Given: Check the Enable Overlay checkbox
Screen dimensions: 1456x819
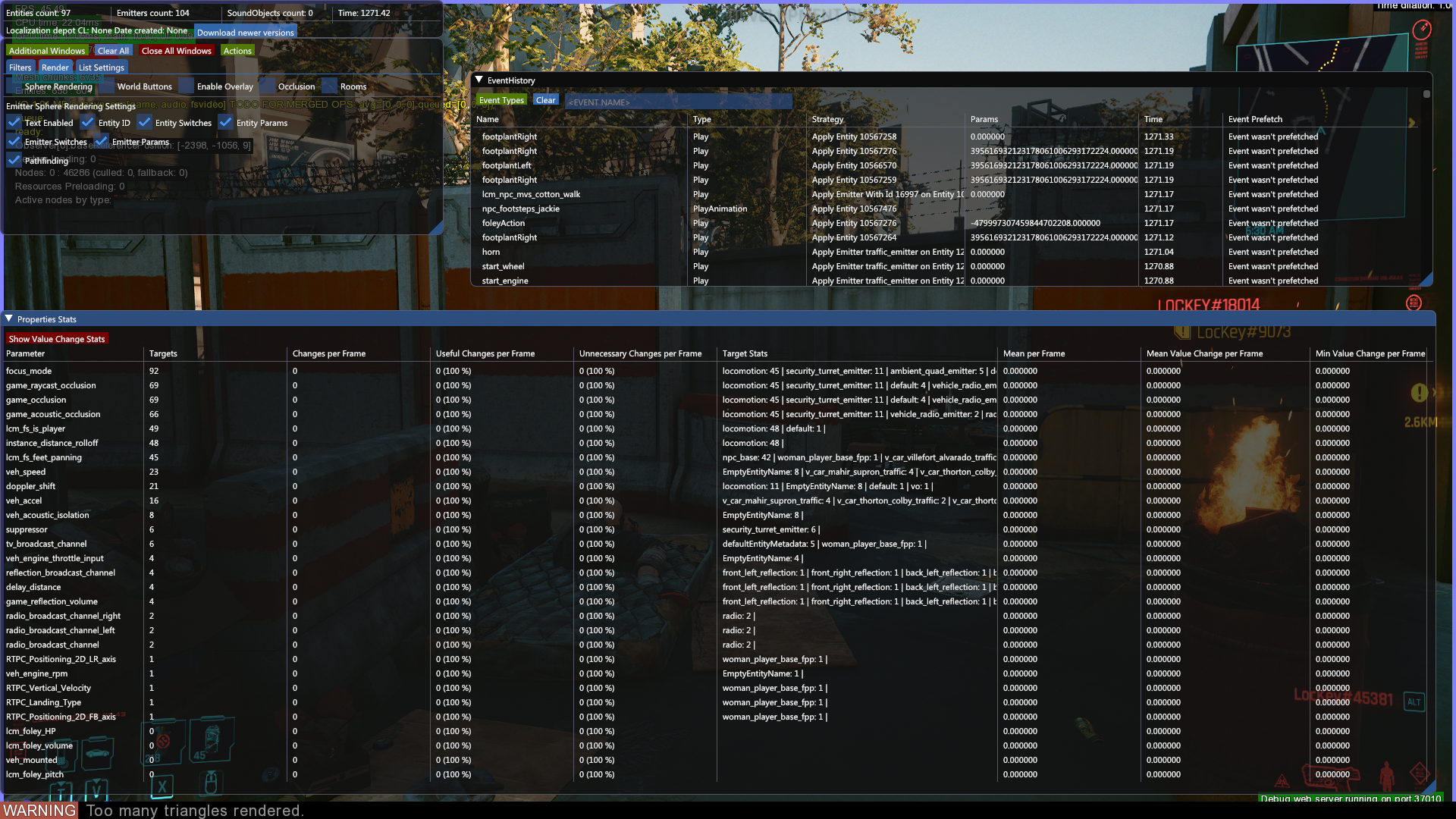Looking at the screenshot, I should tap(187, 86).
